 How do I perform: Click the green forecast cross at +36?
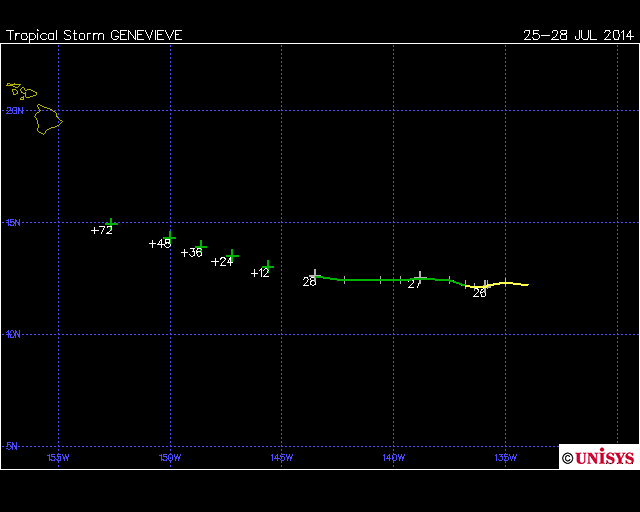201,246
